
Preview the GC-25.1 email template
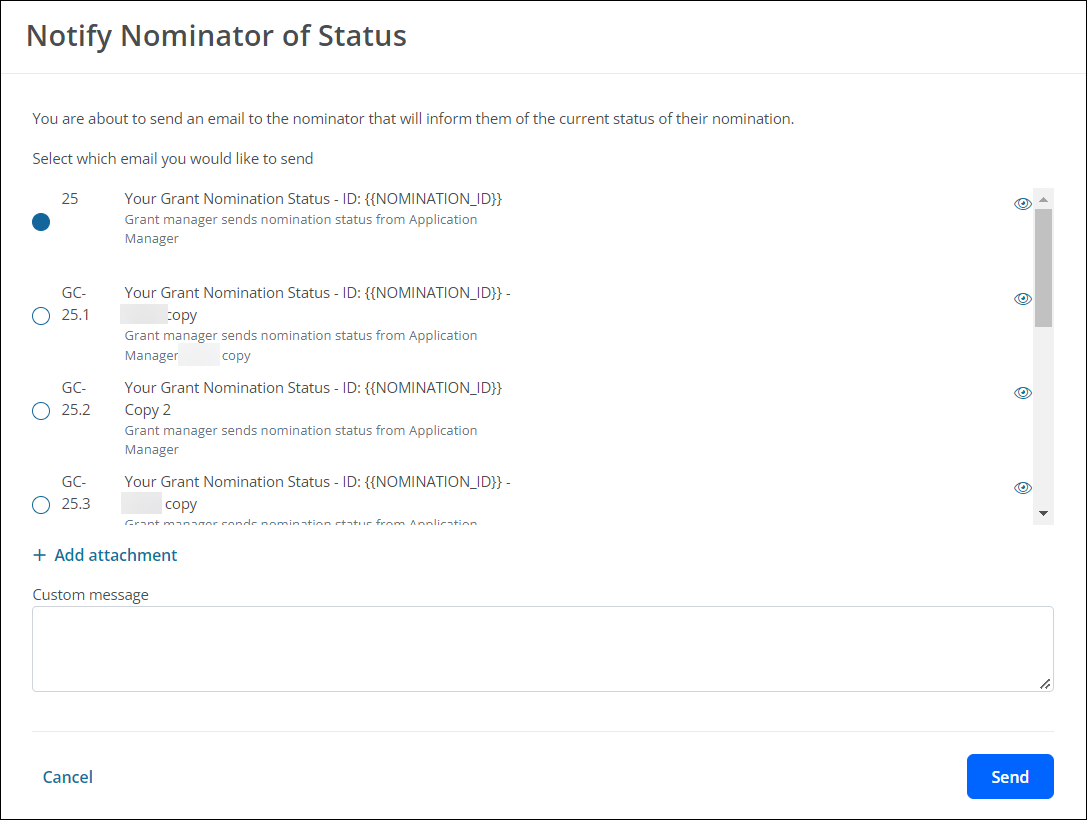1023,299
